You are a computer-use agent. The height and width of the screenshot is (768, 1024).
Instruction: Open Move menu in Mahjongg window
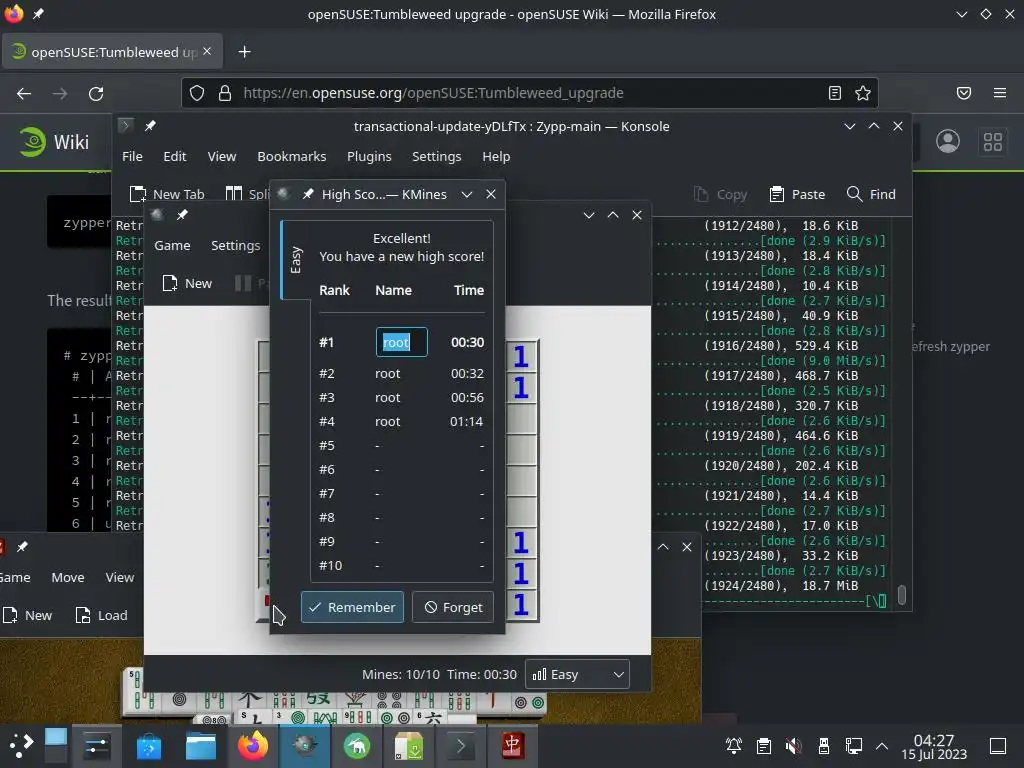68,577
